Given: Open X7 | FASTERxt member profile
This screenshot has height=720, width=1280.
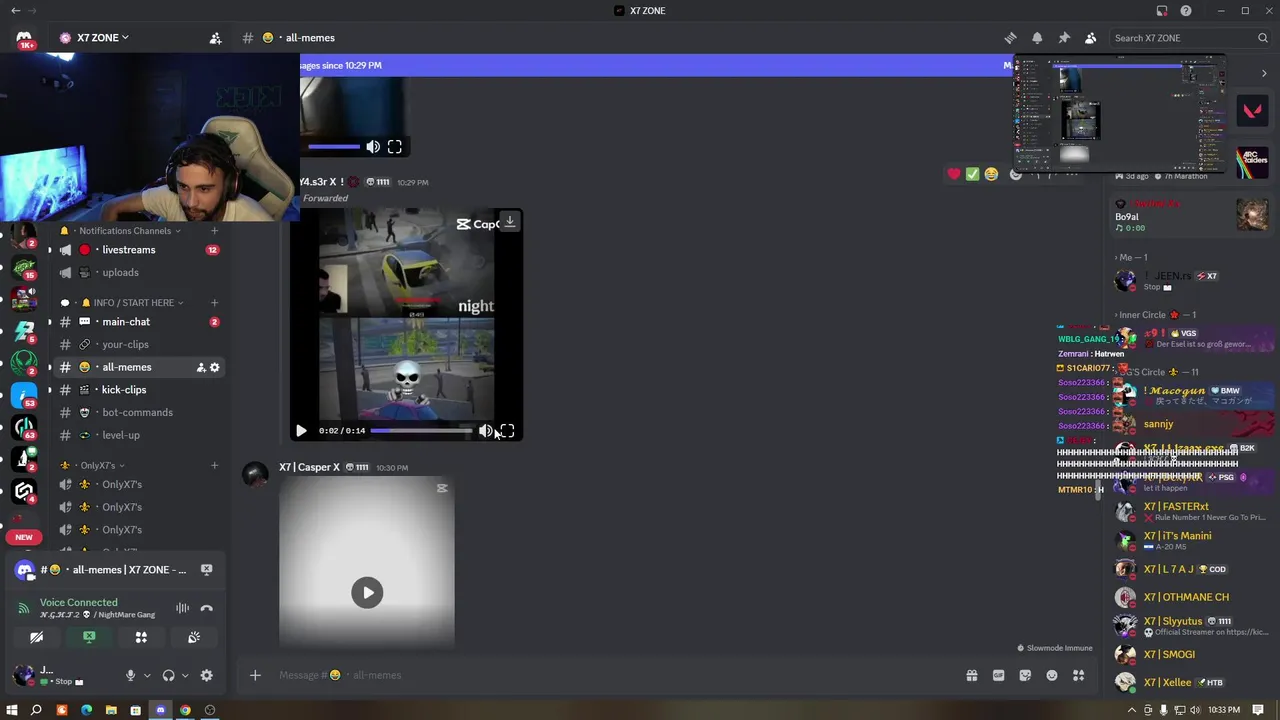Looking at the screenshot, I should [x=1190, y=511].
